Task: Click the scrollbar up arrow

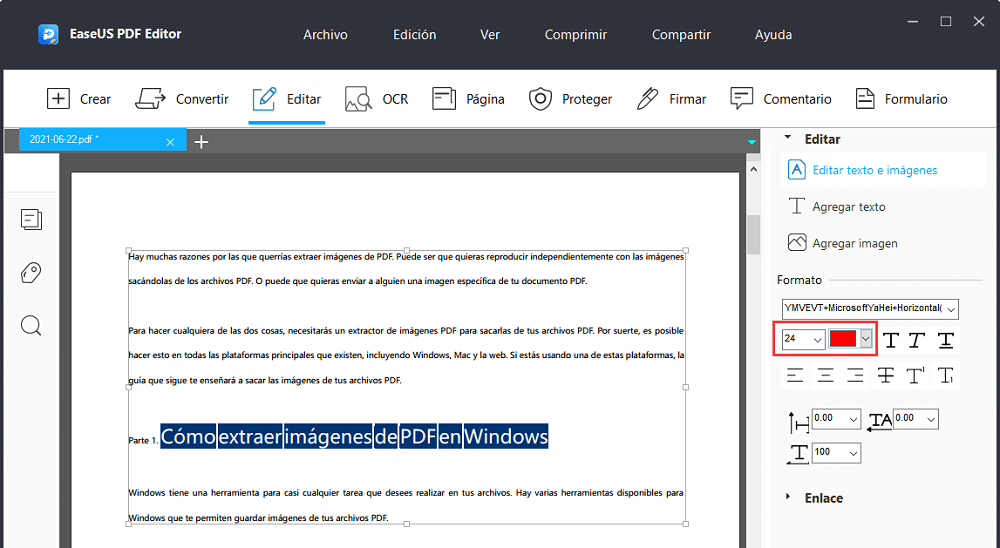Action: (x=754, y=170)
